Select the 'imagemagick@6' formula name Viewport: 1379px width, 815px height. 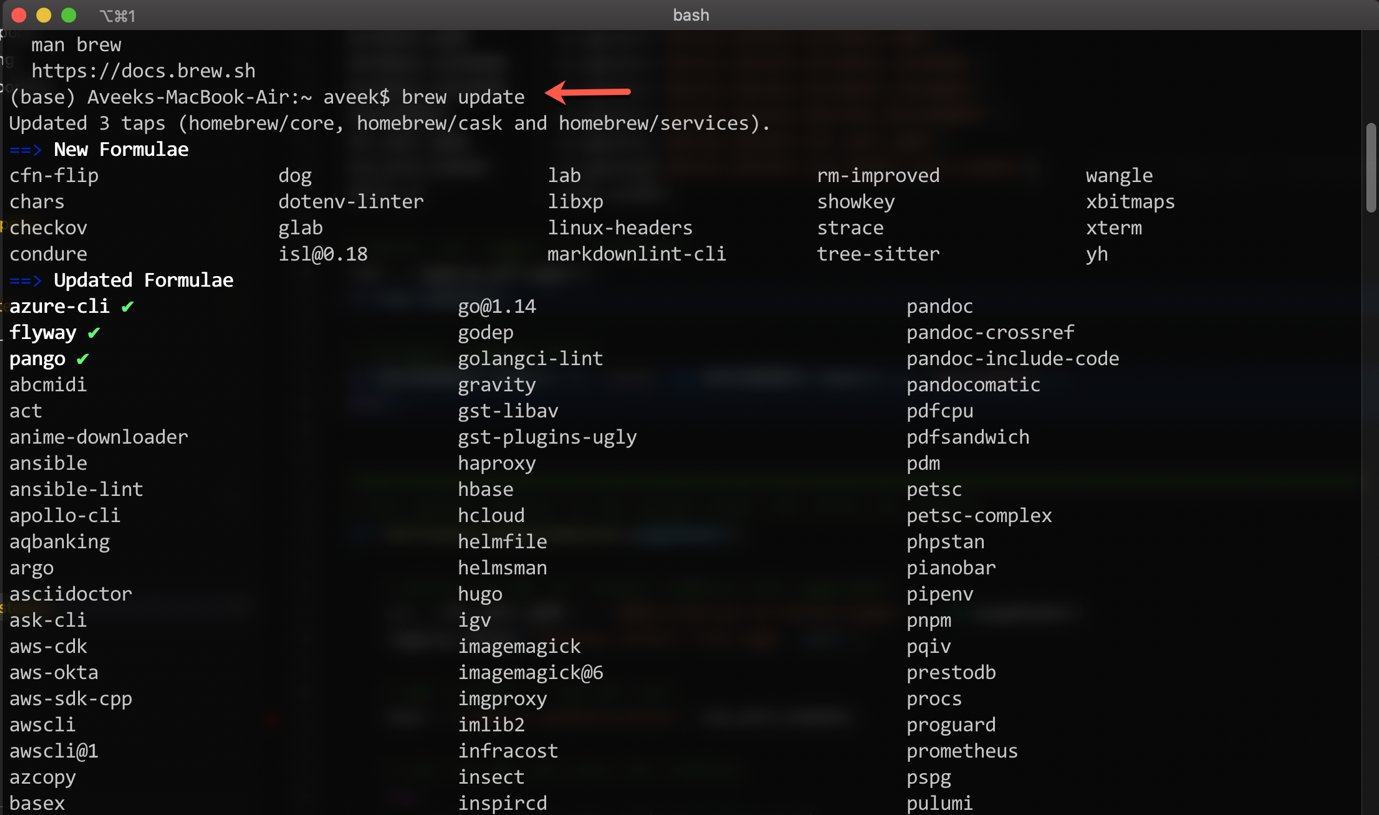[x=530, y=672]
